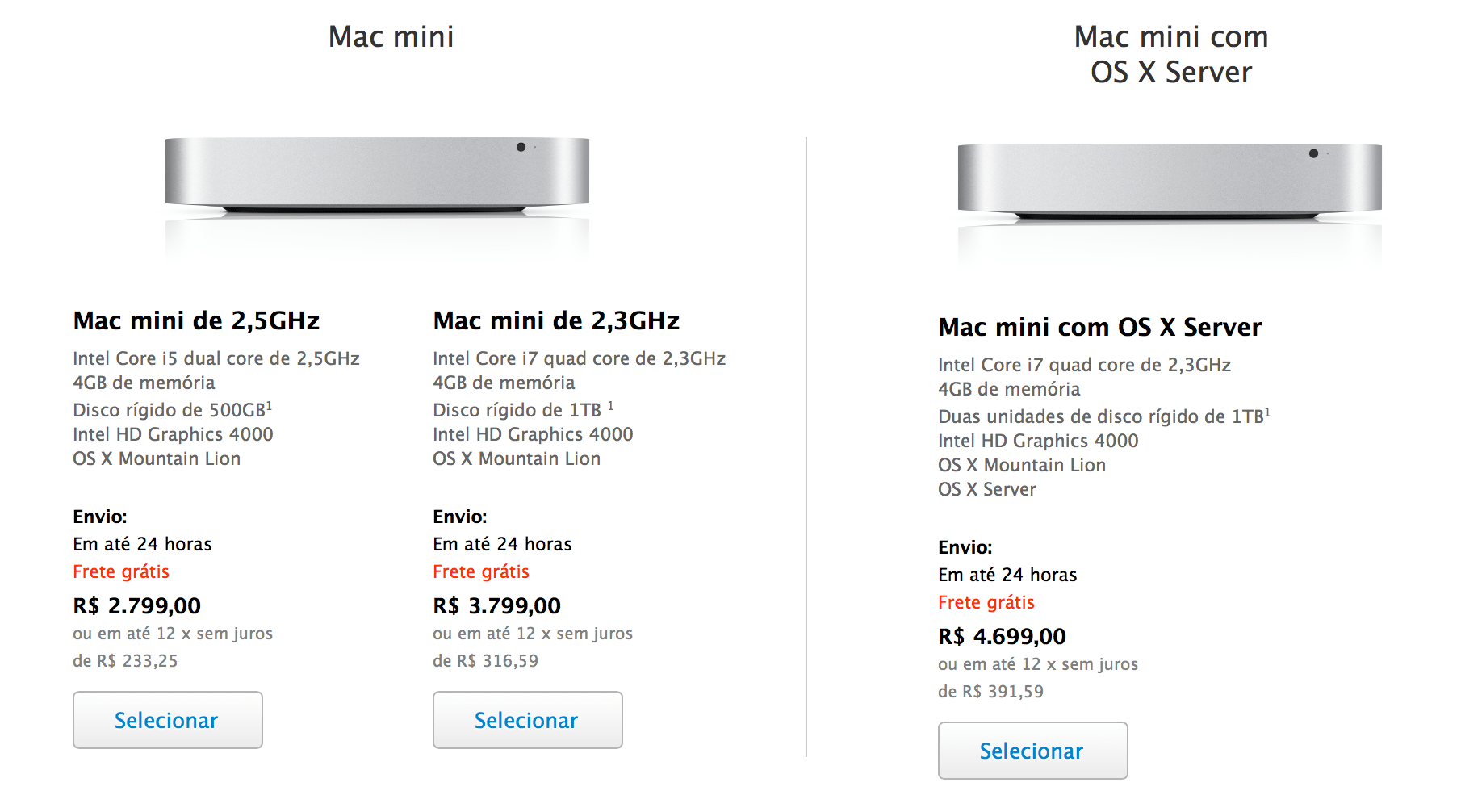Select the 2,5GHz Mac mini model
The width and height of the screenshot is (1461, 812).
[167, 719]
